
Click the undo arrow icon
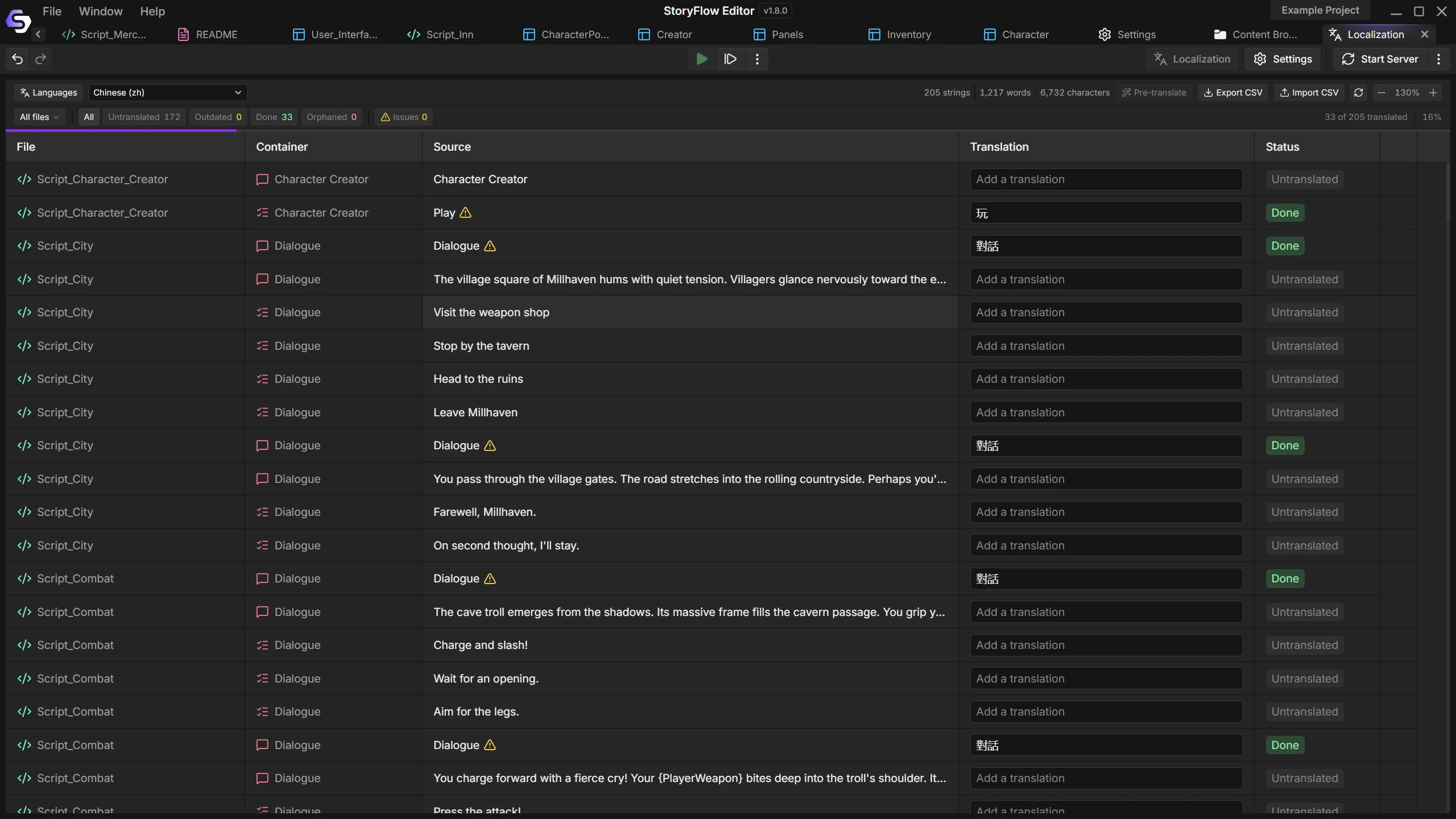18,59
